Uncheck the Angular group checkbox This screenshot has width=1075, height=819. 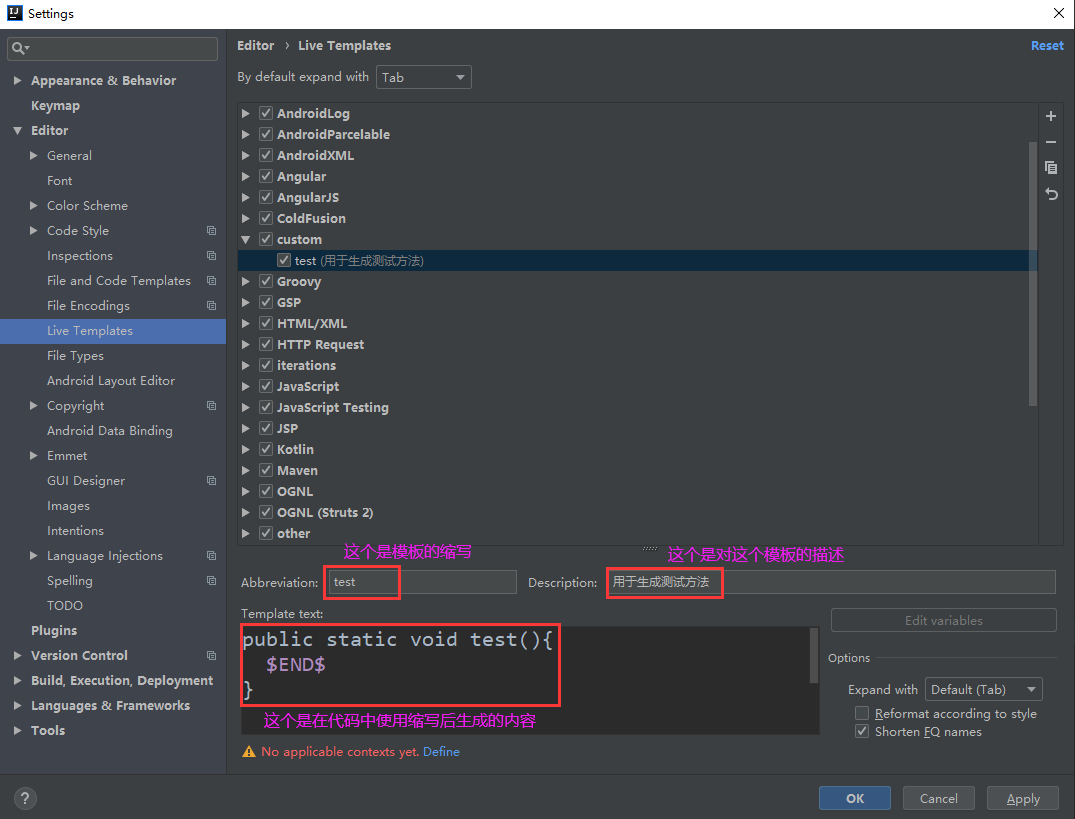pos(266,176)
